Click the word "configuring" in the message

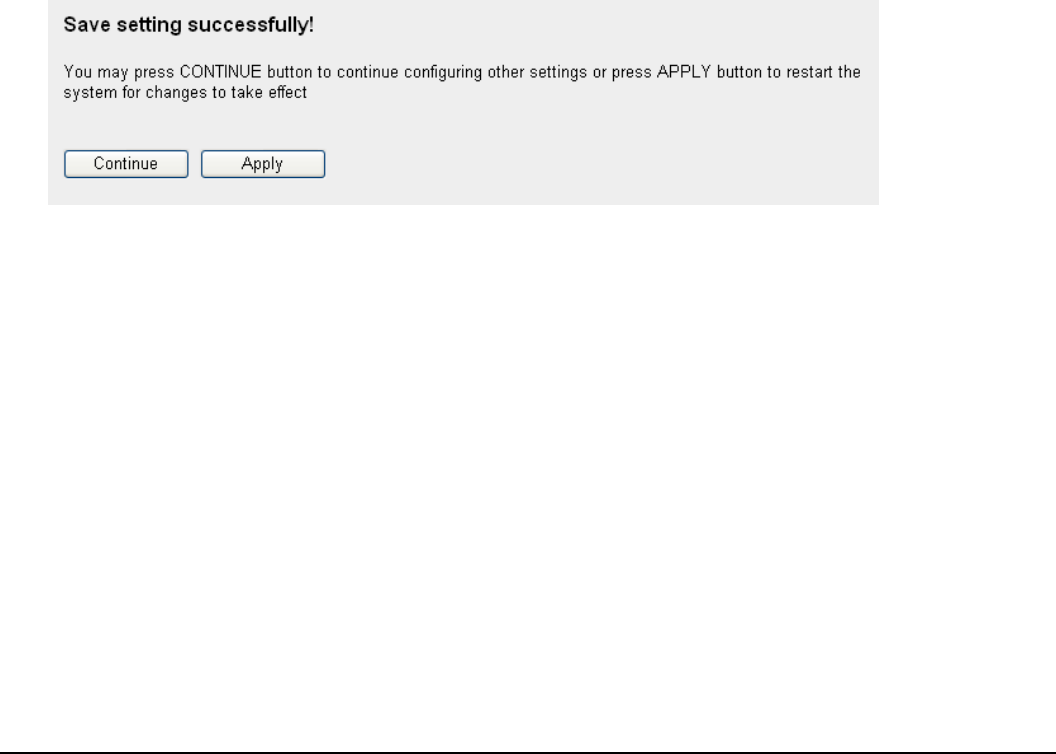tap(443, 73)
